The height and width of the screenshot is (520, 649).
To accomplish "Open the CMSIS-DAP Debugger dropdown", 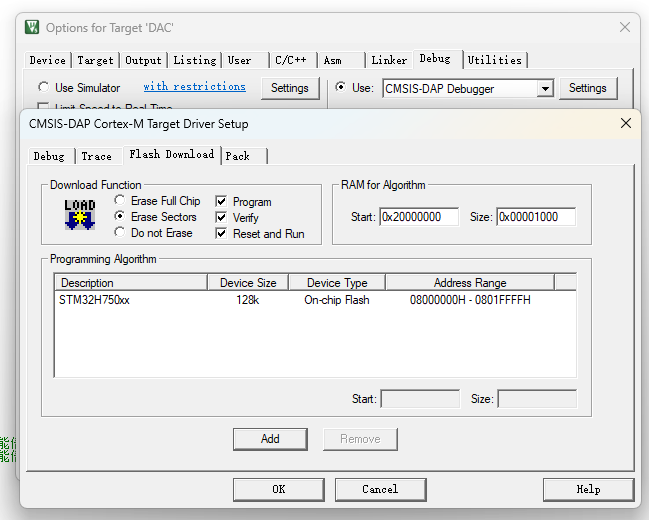I will [x=545, y=89].
